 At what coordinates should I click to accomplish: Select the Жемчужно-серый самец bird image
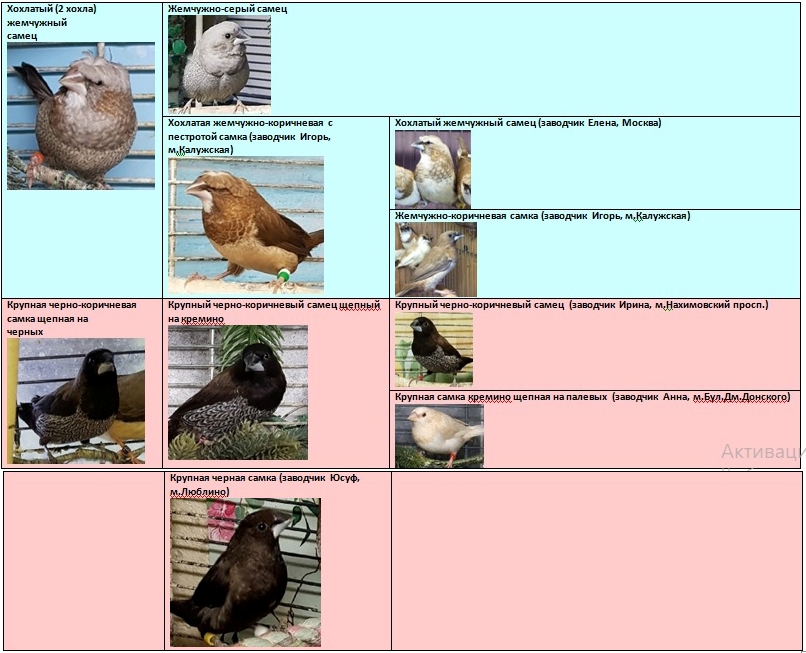(219, 64)
